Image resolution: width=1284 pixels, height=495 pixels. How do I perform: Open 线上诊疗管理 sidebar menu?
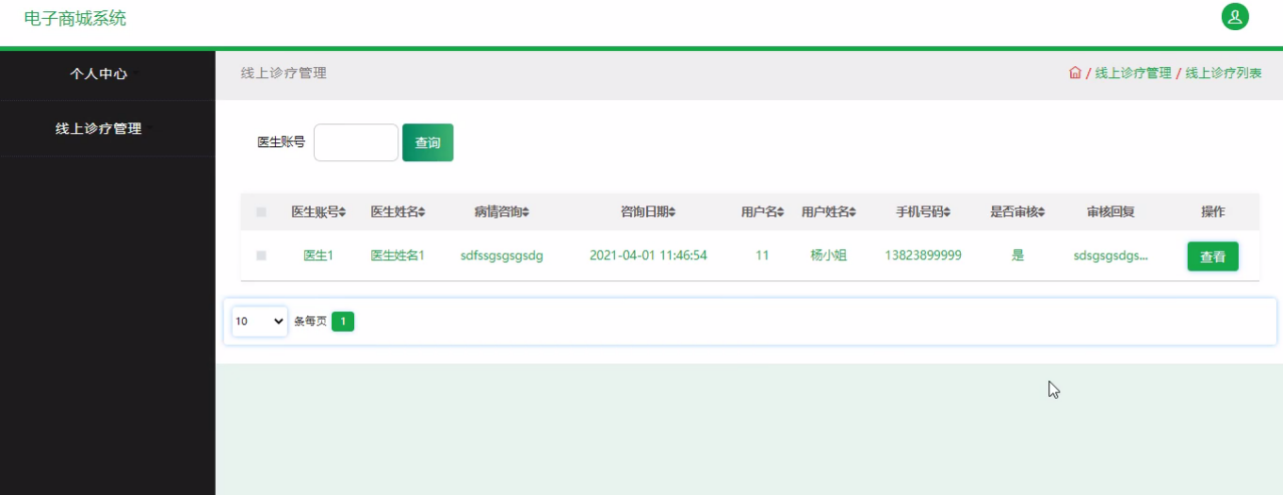pos(98,129)
